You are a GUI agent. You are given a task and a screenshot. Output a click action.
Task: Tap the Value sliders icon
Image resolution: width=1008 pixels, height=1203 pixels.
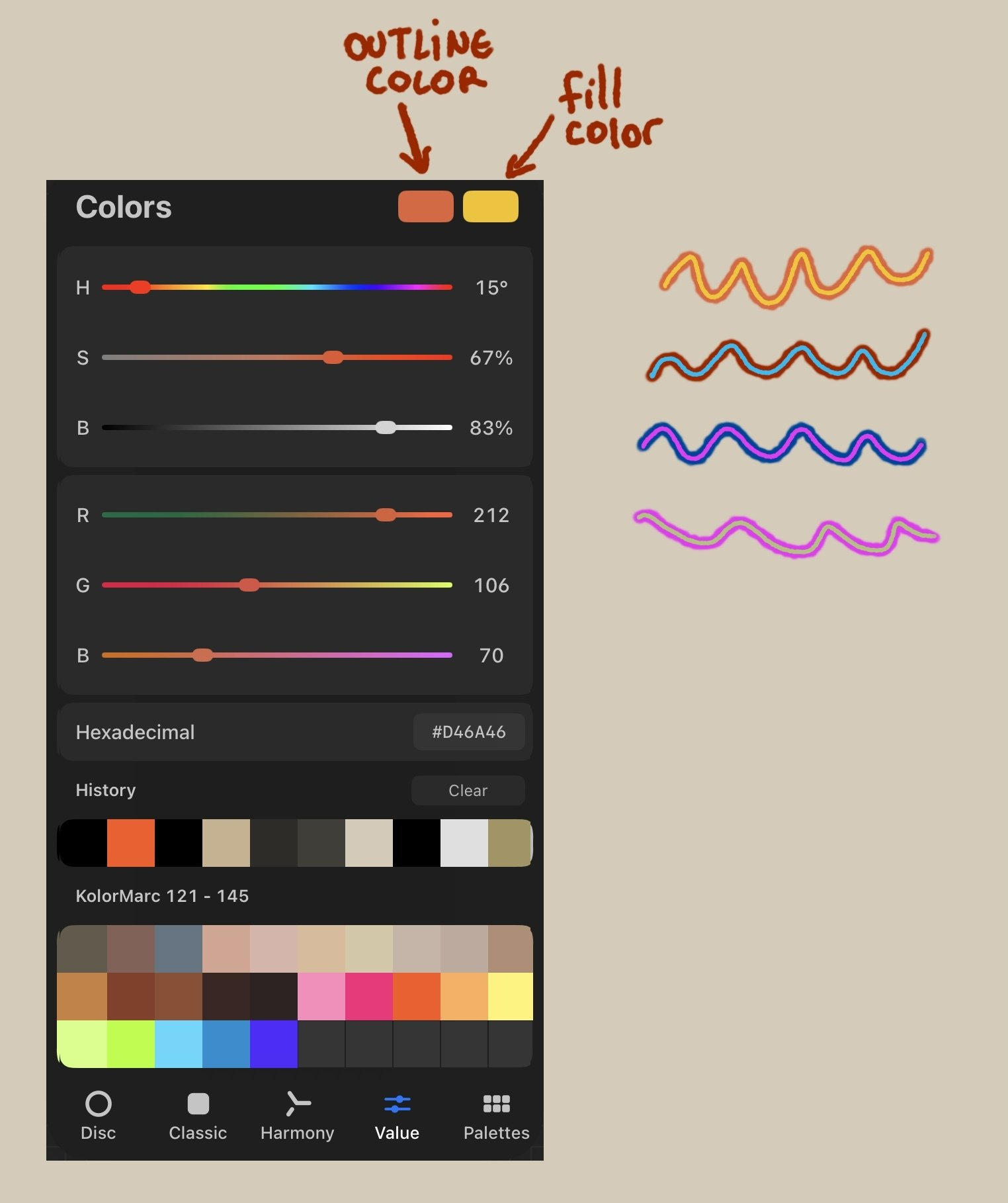[397, 1104]
